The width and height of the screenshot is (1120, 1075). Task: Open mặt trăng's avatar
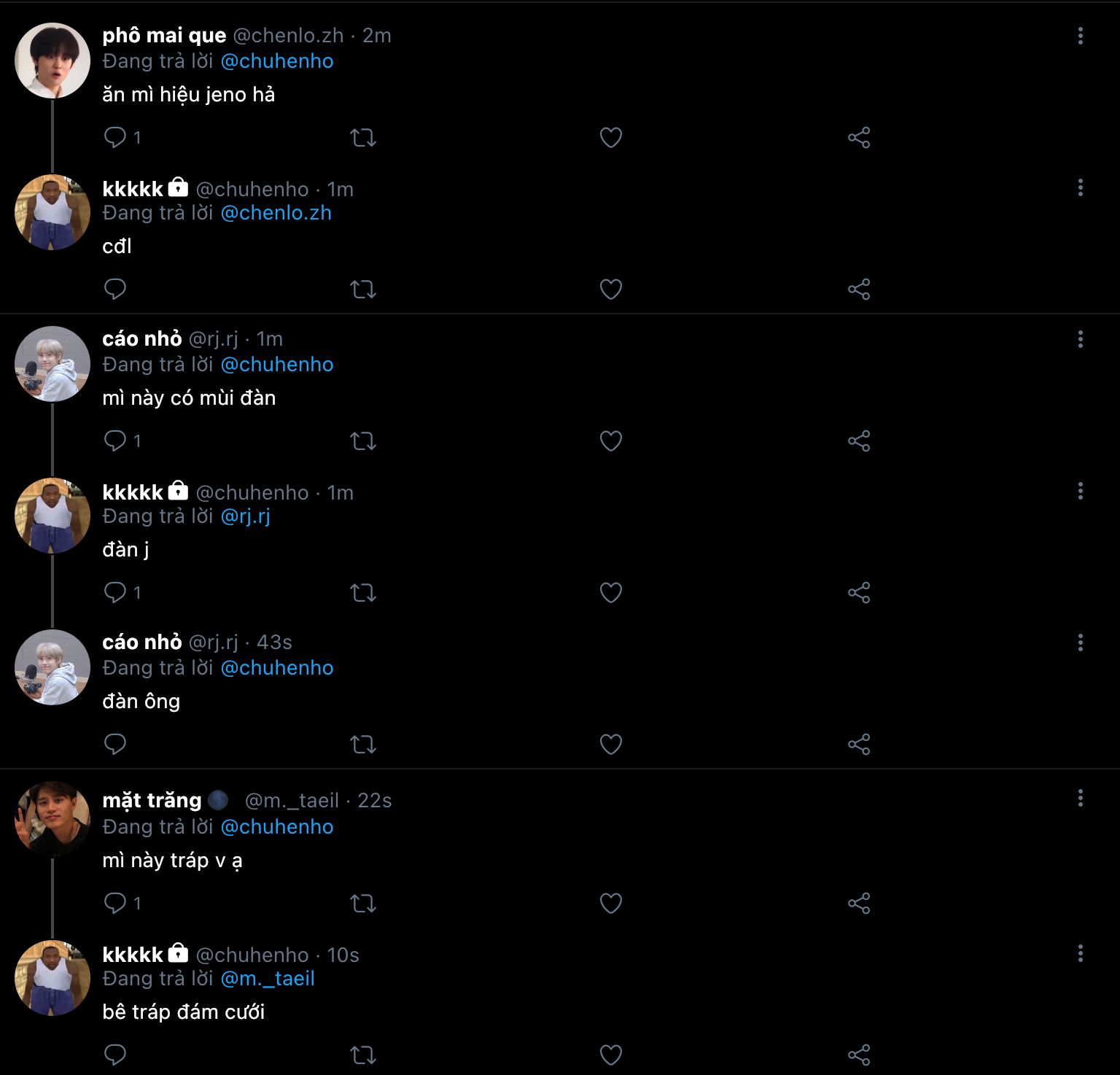52,820
